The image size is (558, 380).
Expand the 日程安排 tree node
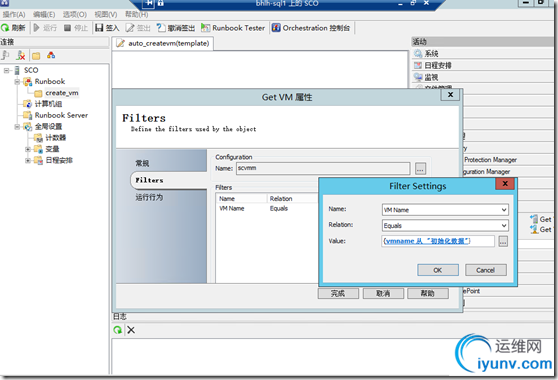point(28,161)
